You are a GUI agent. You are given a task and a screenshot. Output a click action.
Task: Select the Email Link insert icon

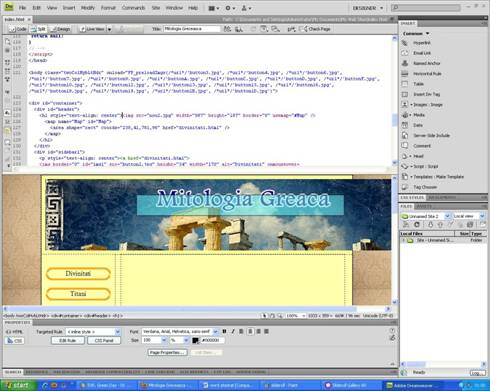click(x=405, y=53)
